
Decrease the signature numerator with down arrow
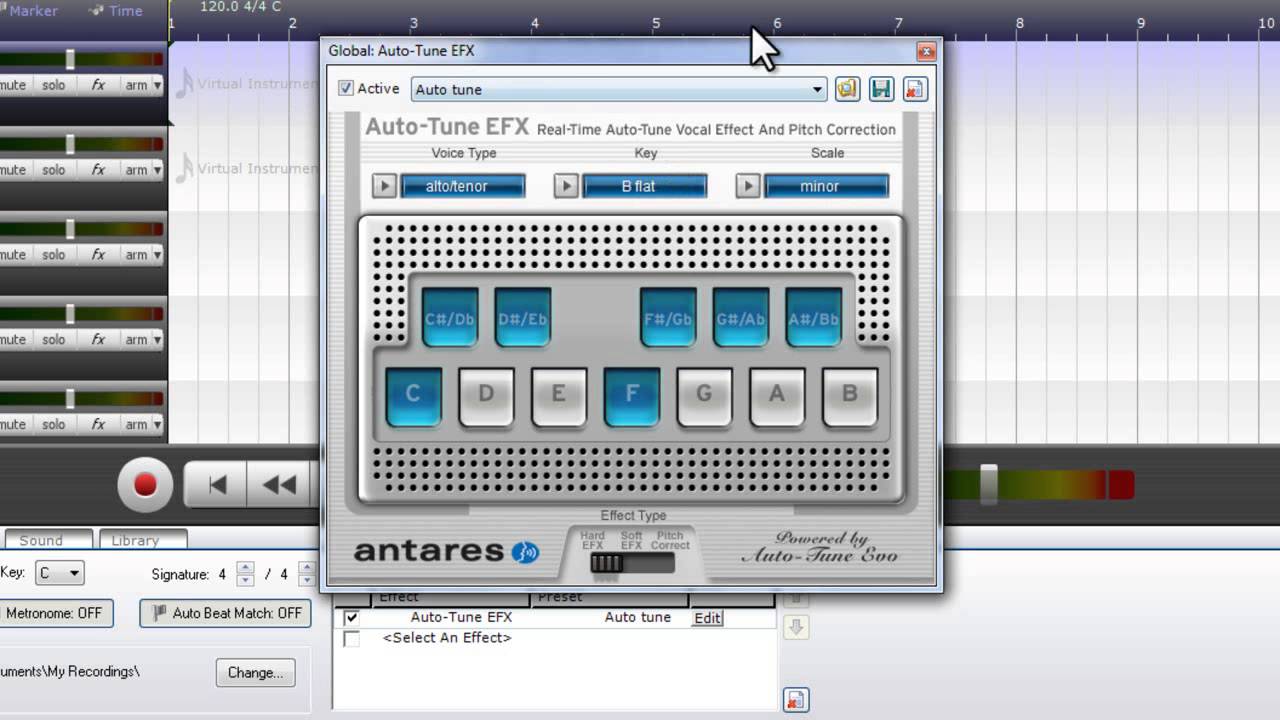pos(245,581)
